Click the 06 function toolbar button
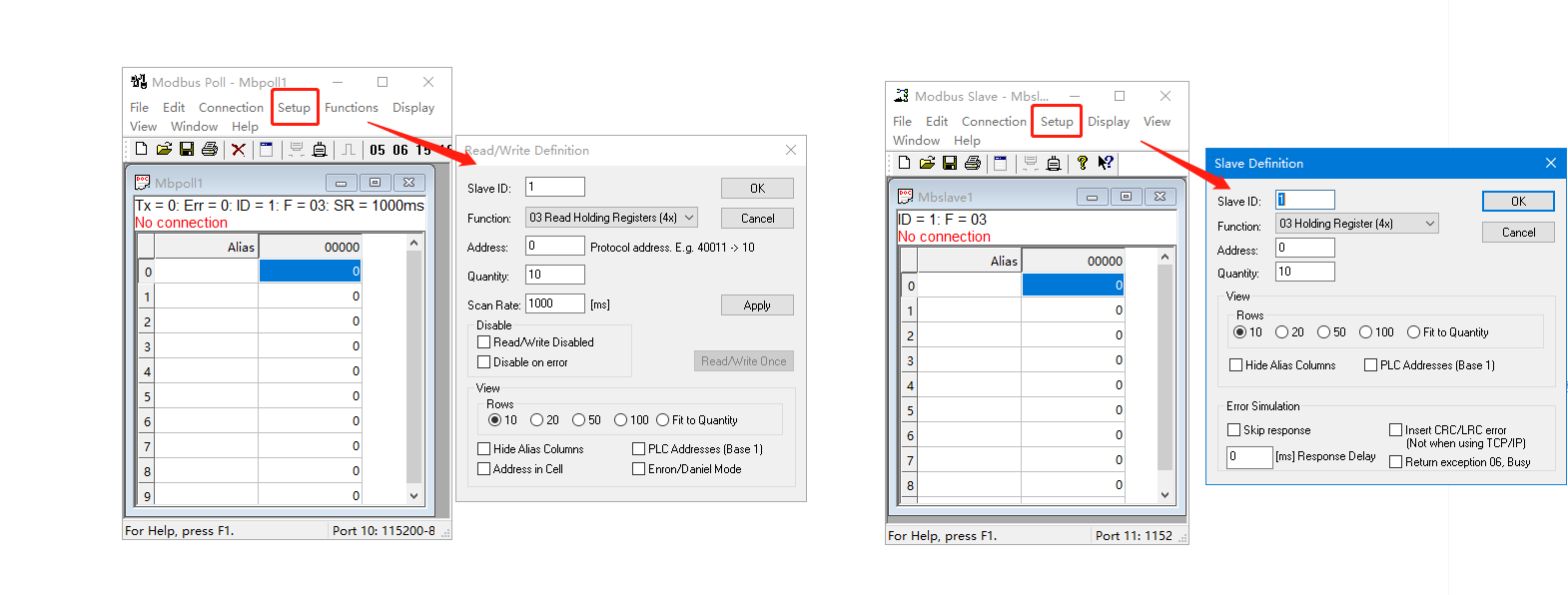 (x=400, y=151)
